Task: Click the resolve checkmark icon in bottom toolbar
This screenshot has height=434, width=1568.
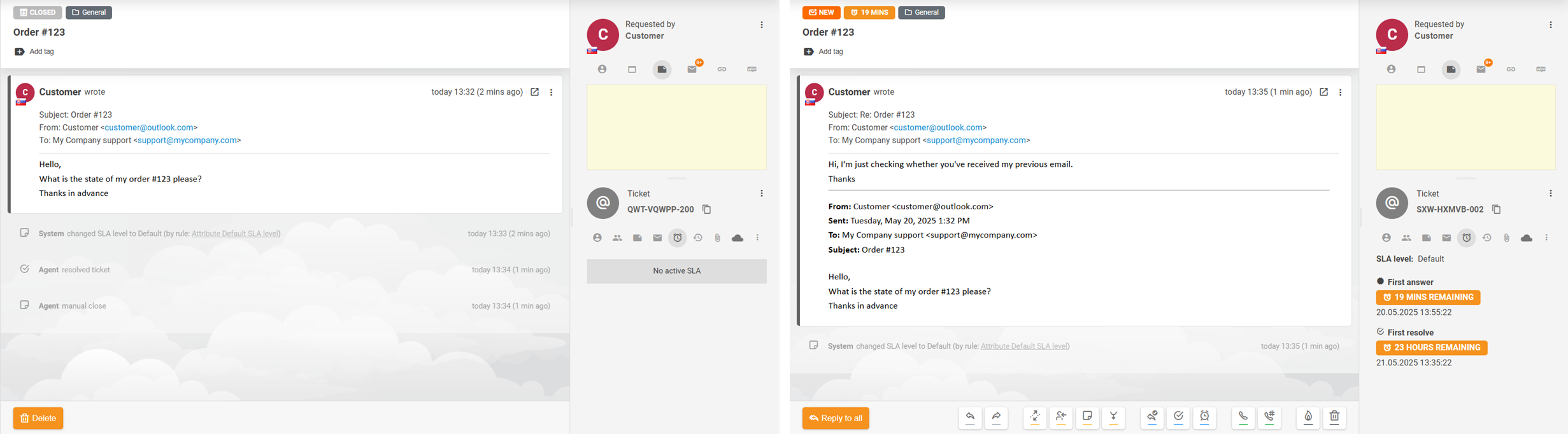Action: (x=1178, y=417)
